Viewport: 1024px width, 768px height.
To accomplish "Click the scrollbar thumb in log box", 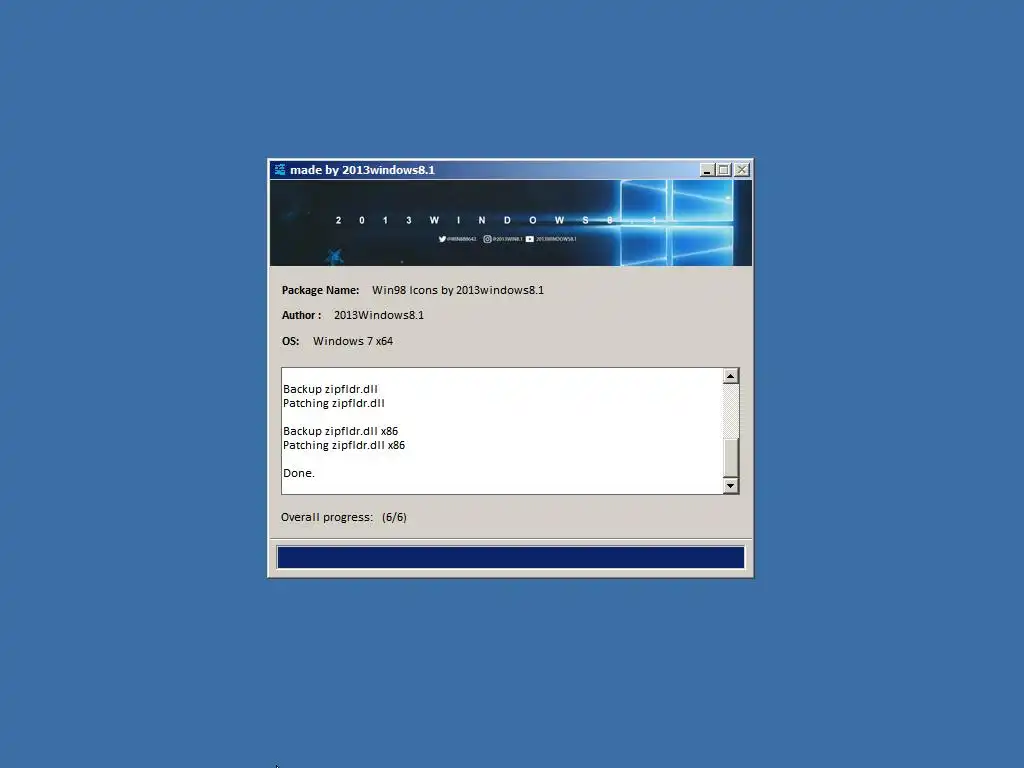I will pos(730,458).
